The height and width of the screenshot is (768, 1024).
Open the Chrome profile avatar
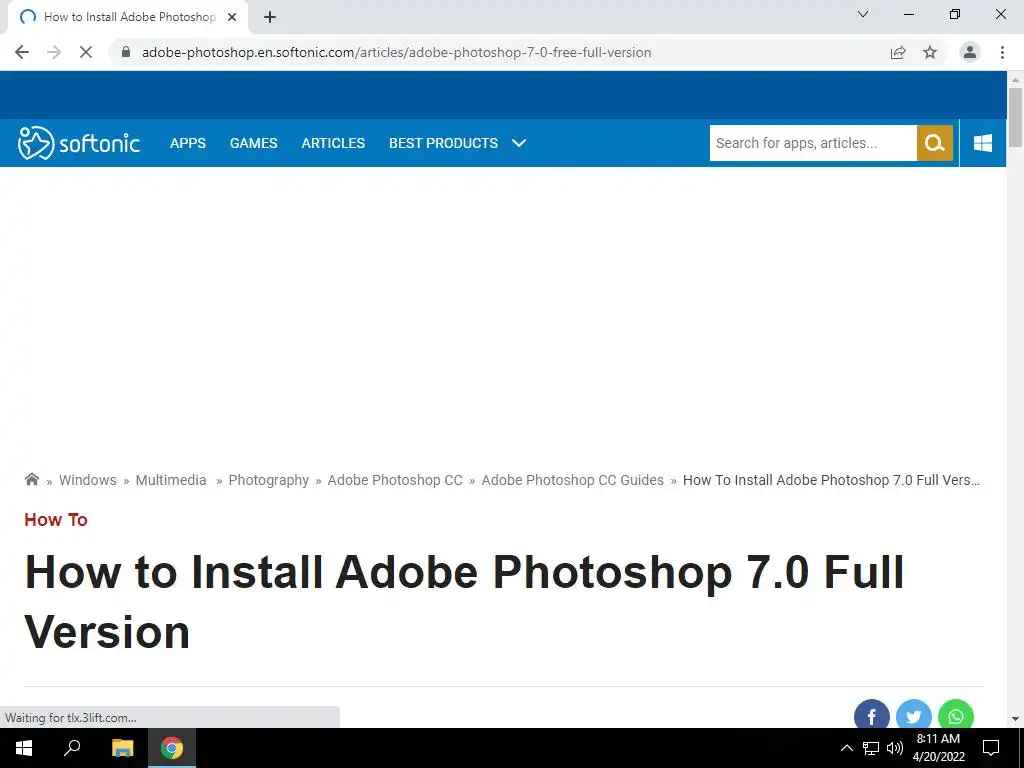coord(970,52)
